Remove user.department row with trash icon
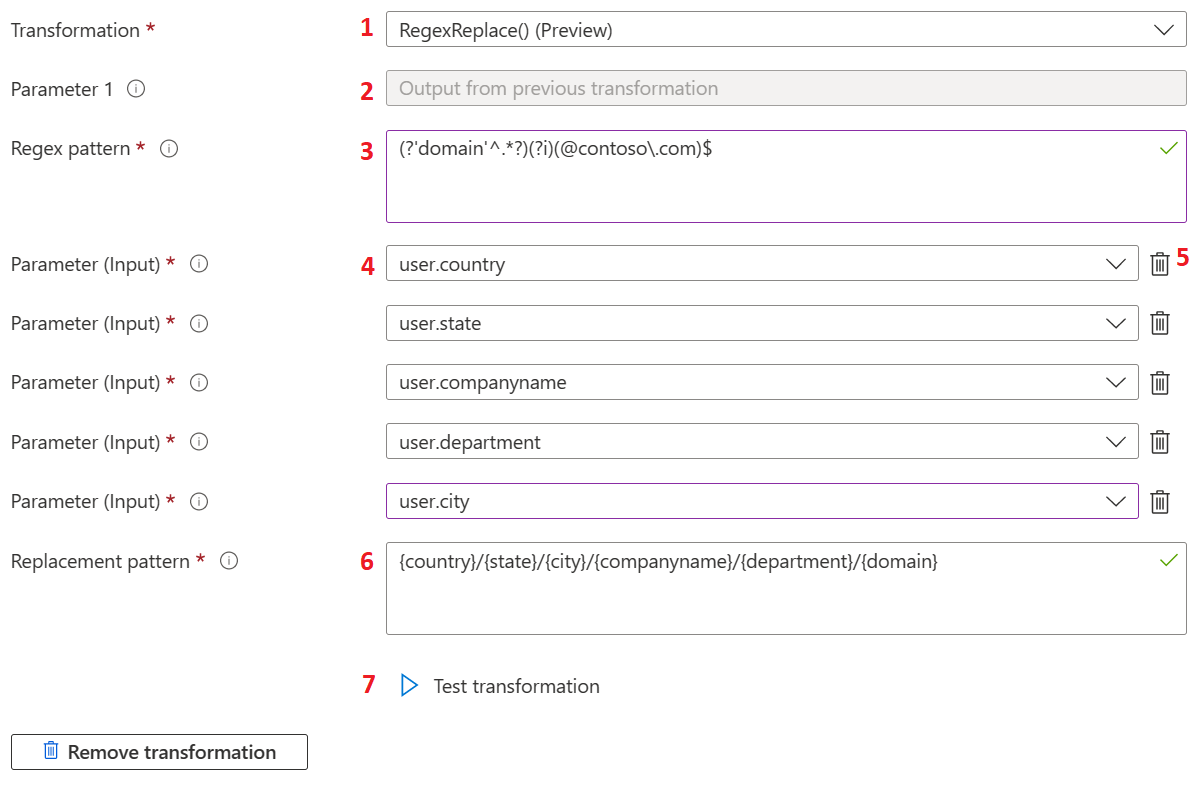Viewport: 1201px width, 787px height. coord(1160,441)
